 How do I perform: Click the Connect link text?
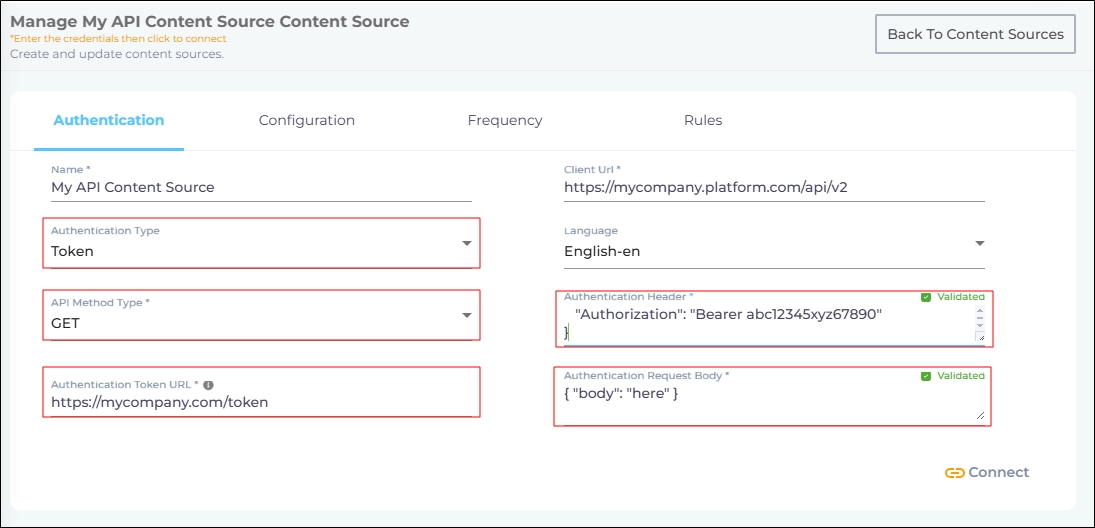coord(998,473)
